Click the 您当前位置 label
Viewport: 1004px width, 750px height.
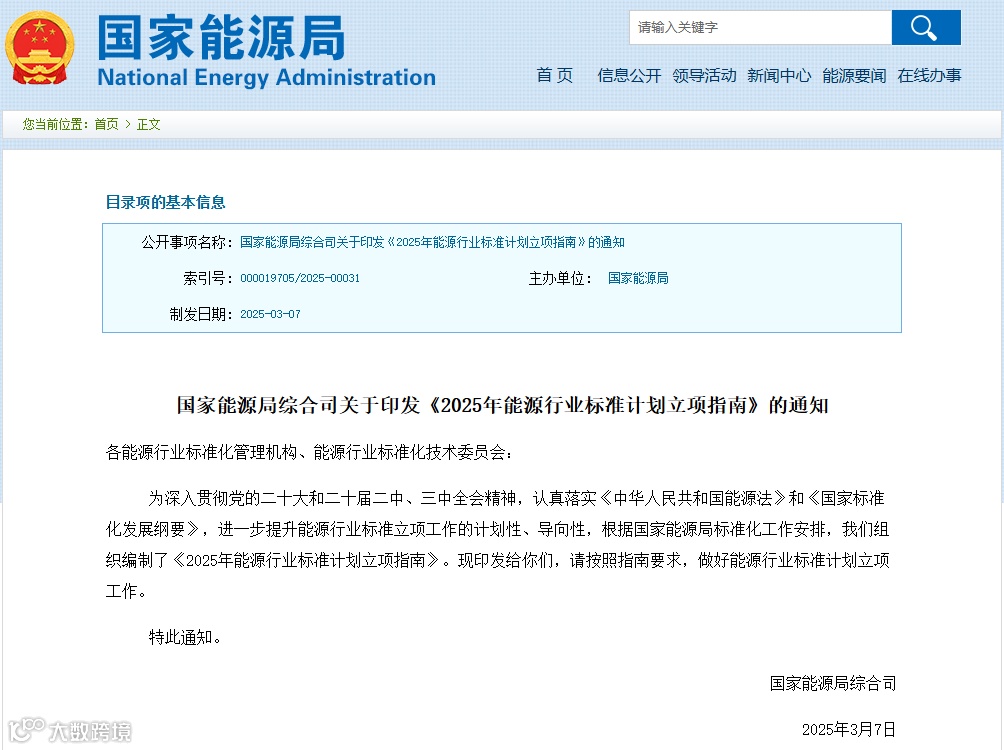55,124
